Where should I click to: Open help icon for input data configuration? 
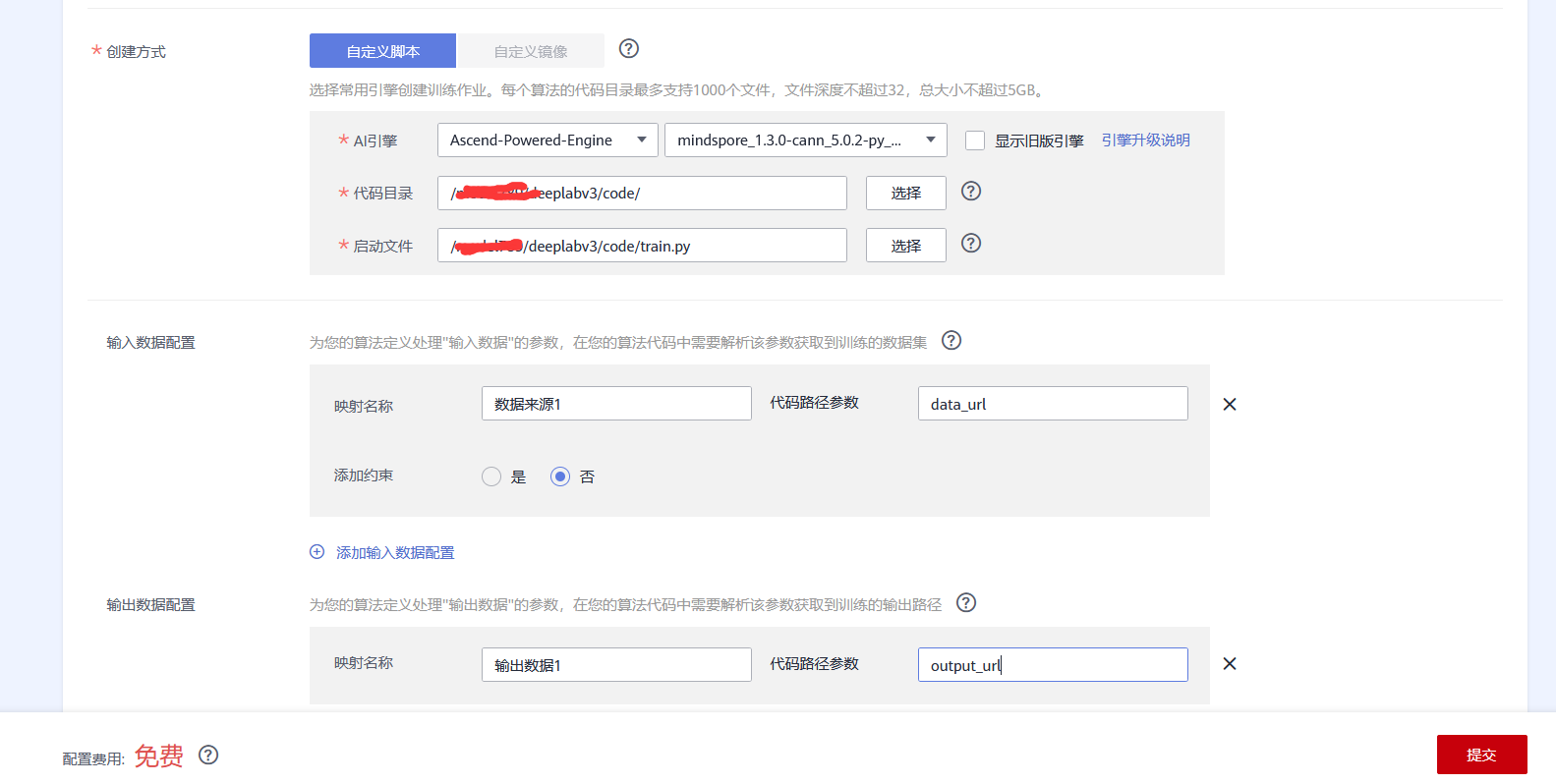[x=951, y=340]
